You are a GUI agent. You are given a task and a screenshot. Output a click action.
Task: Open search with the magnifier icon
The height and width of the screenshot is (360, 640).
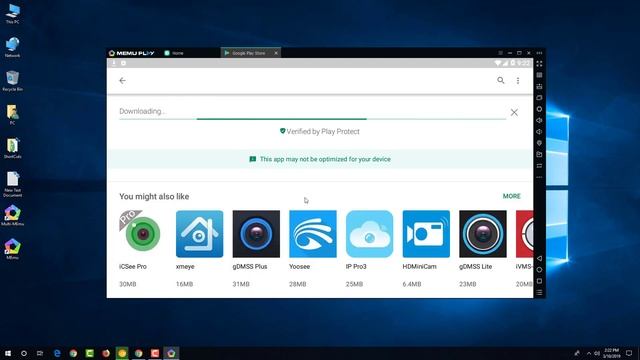(501, 80)
